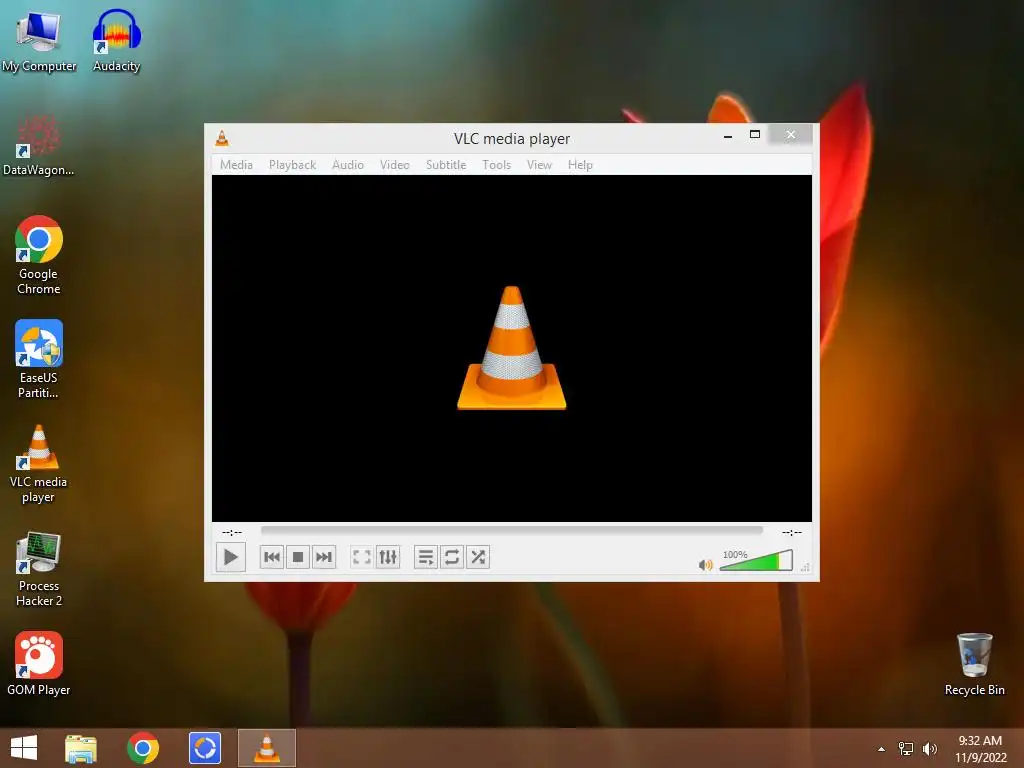The height and width of the screenshot is (768, 1024).
Task: Open the blue circular-arrow app in the taskbar
Action: 204,748
